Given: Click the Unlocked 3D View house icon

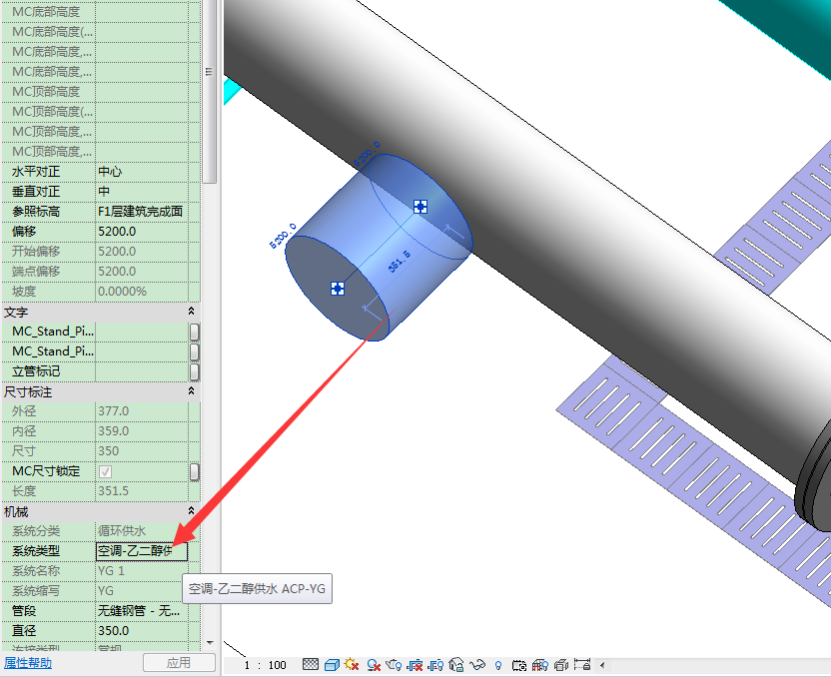Looking at the screenshot, I should (x=456, y=664).
